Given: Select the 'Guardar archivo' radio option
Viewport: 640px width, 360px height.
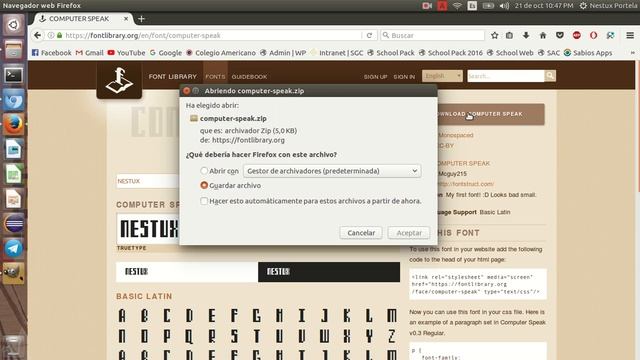Looking at the screenshot, I should (204, 185).
